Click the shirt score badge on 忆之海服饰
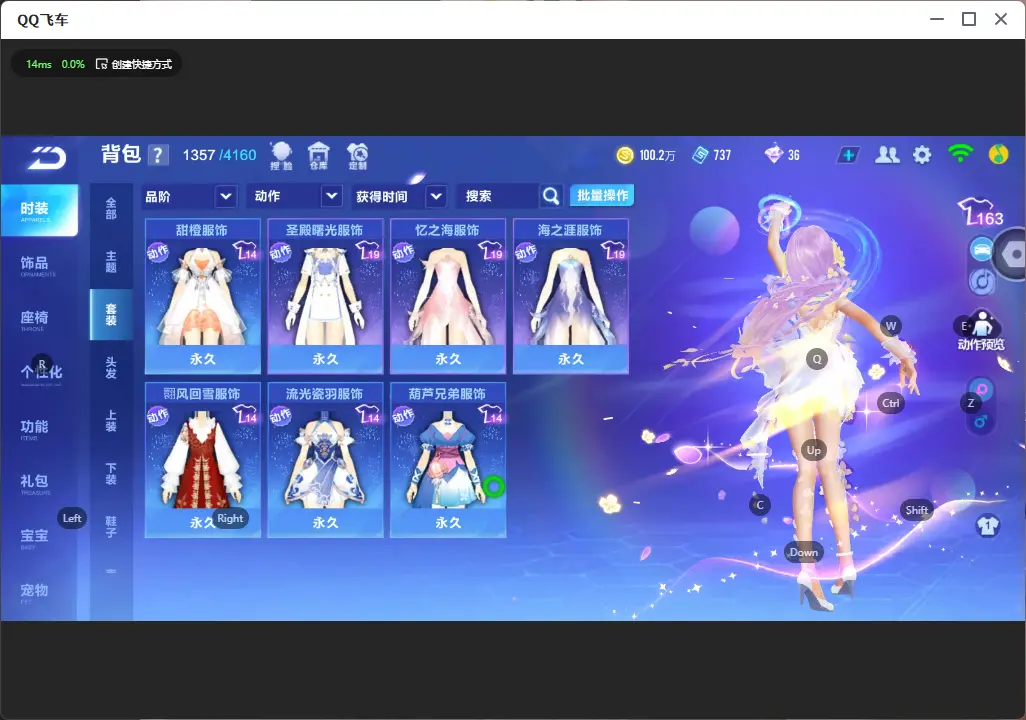The width and height of the screenshot is (1026, 720). click(x=491, y=251)
